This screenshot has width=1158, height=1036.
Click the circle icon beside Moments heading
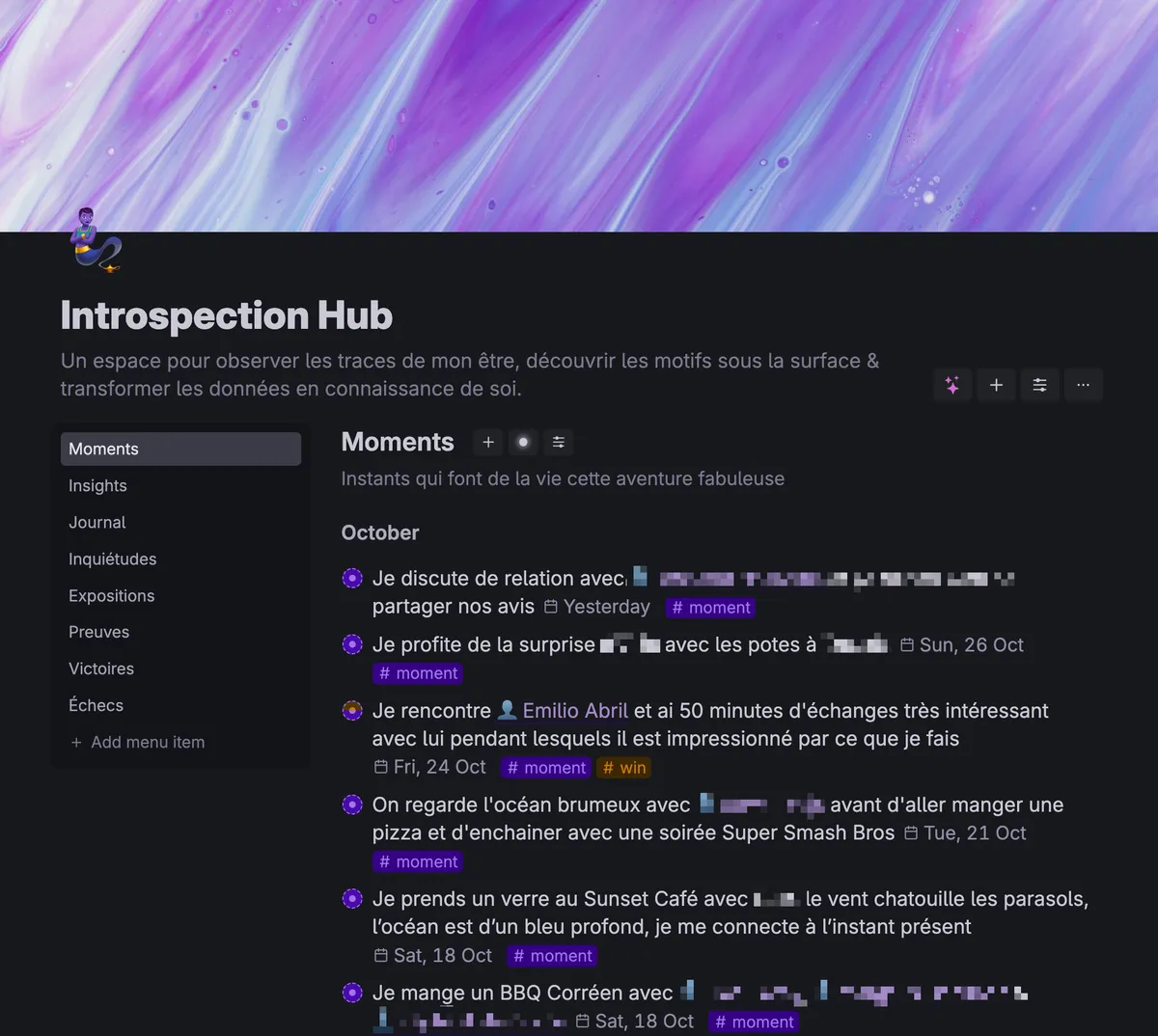point(523,442)
